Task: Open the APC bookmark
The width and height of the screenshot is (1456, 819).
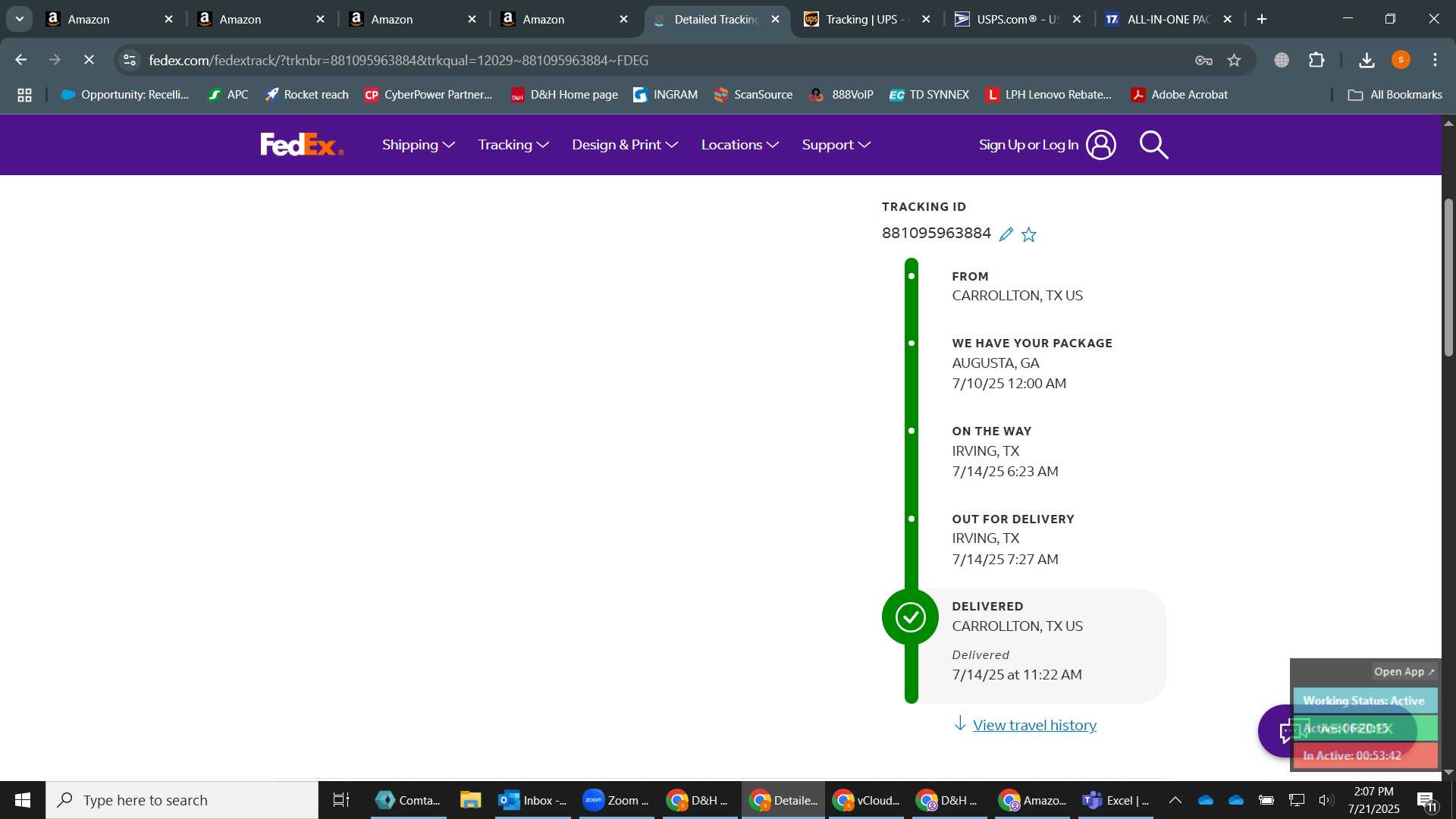Action: (x=228, y=95)
